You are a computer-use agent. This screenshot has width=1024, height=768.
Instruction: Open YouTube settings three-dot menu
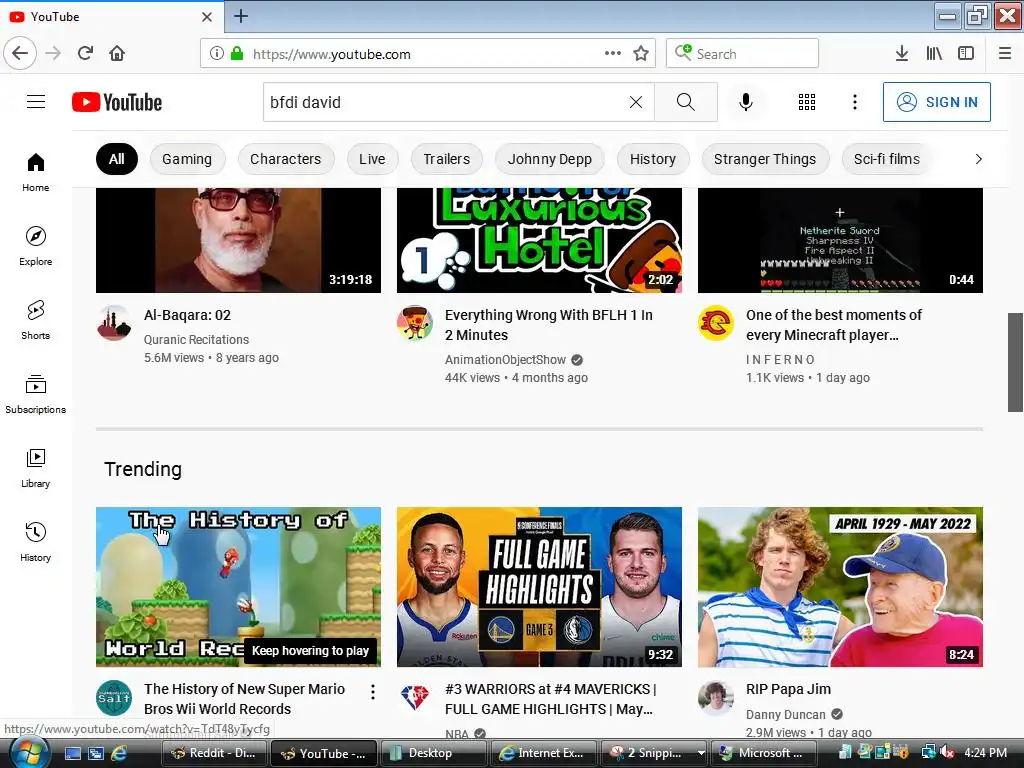854,102
